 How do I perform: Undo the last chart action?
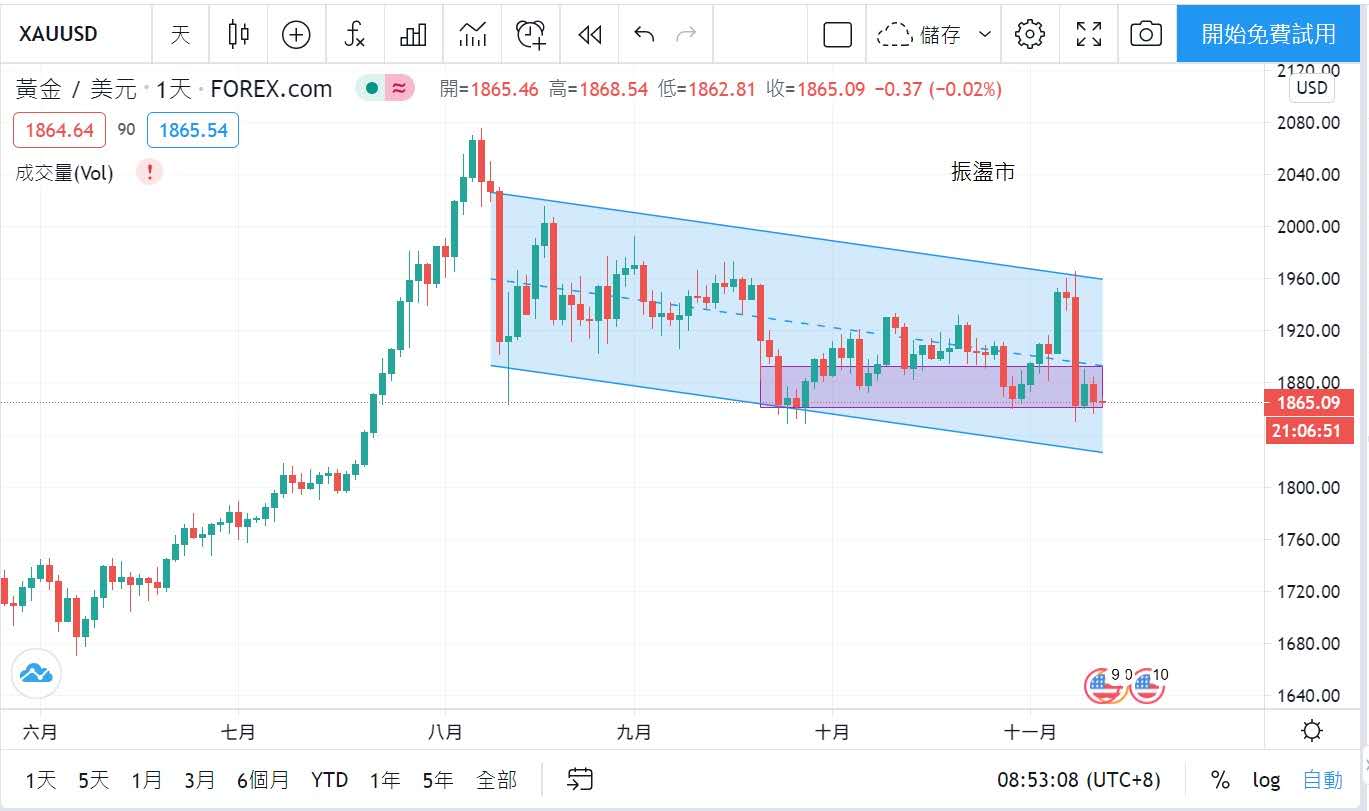(644, 35)
